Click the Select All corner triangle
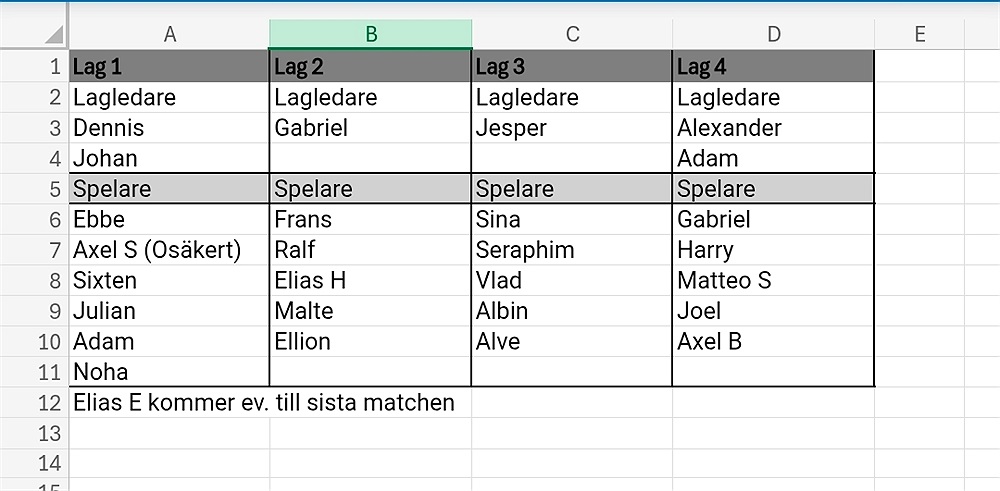 click(53, 36)
